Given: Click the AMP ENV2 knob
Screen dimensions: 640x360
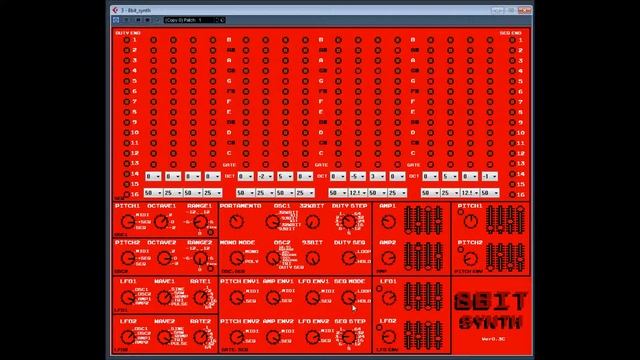Looking at the screenshot, I should (272, 337).
